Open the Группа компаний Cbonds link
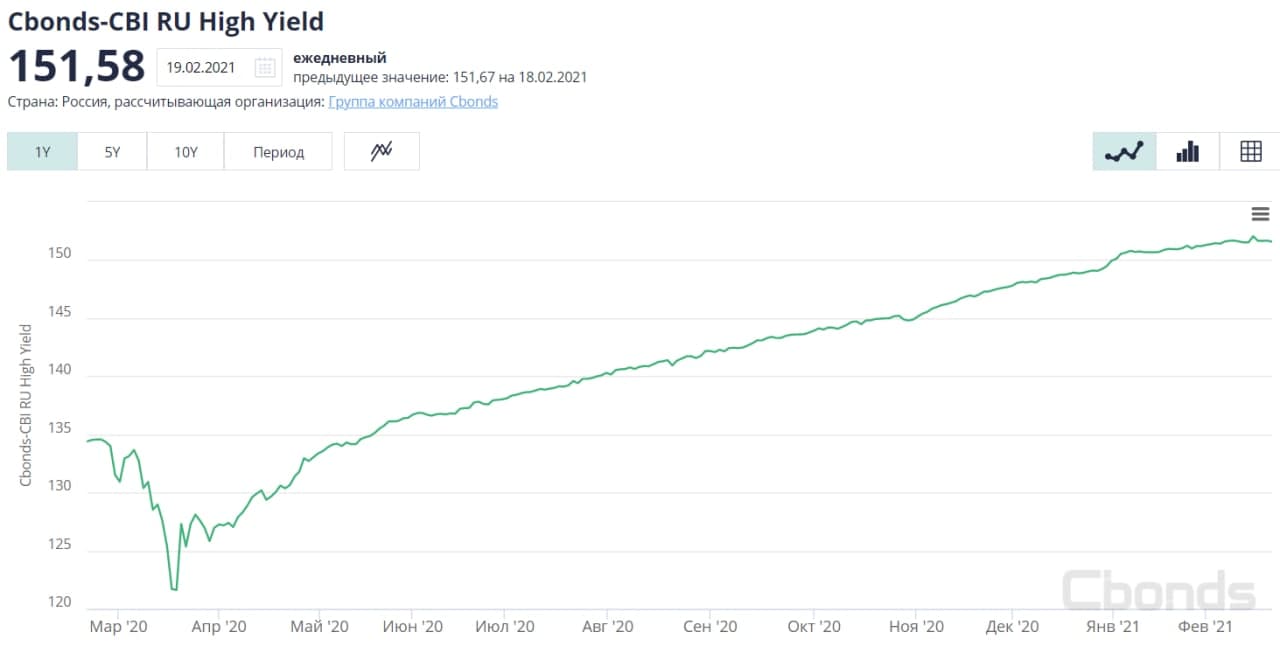 (x=413, y=102)
